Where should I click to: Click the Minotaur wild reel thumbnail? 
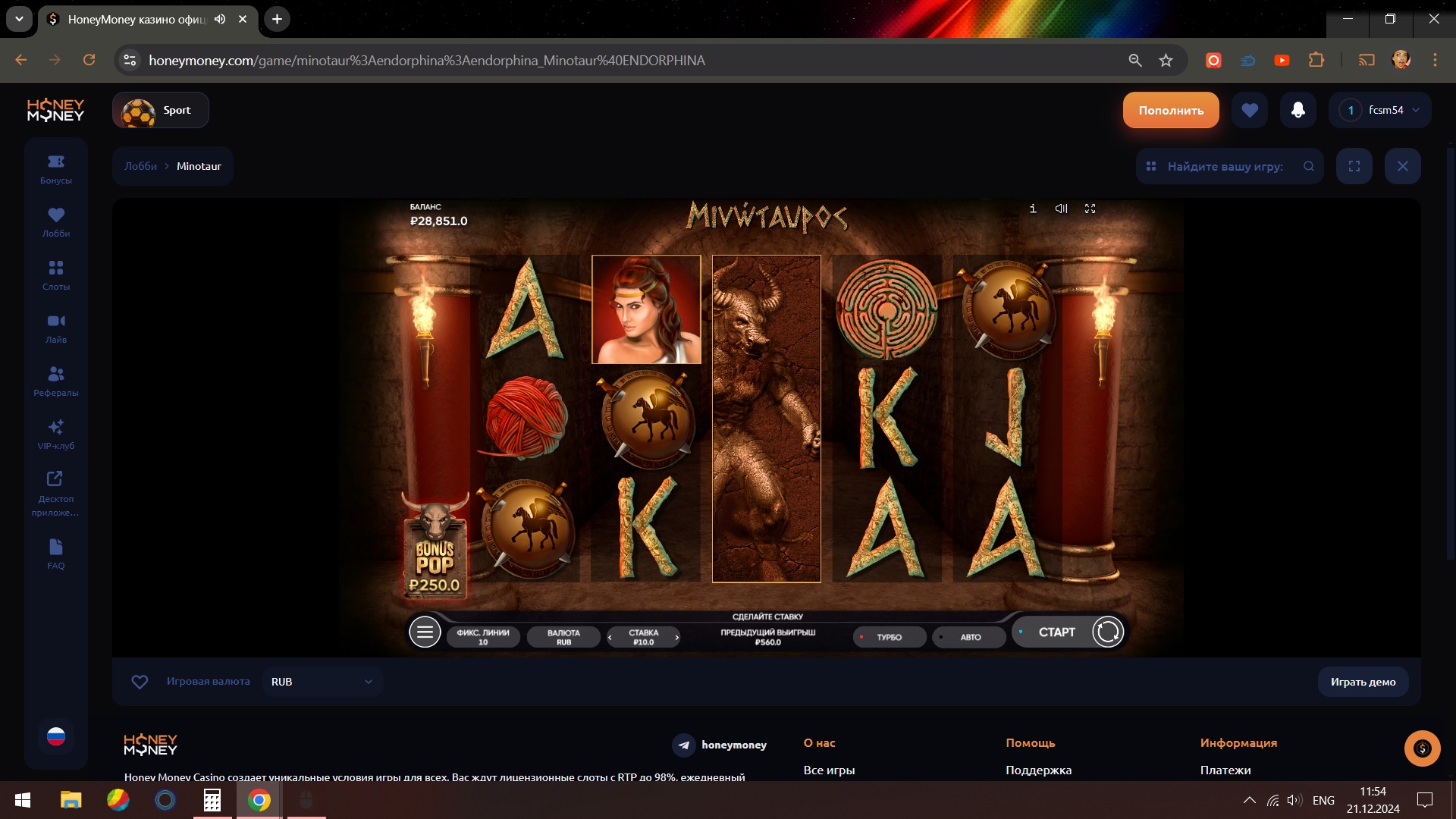coord(767,419)
